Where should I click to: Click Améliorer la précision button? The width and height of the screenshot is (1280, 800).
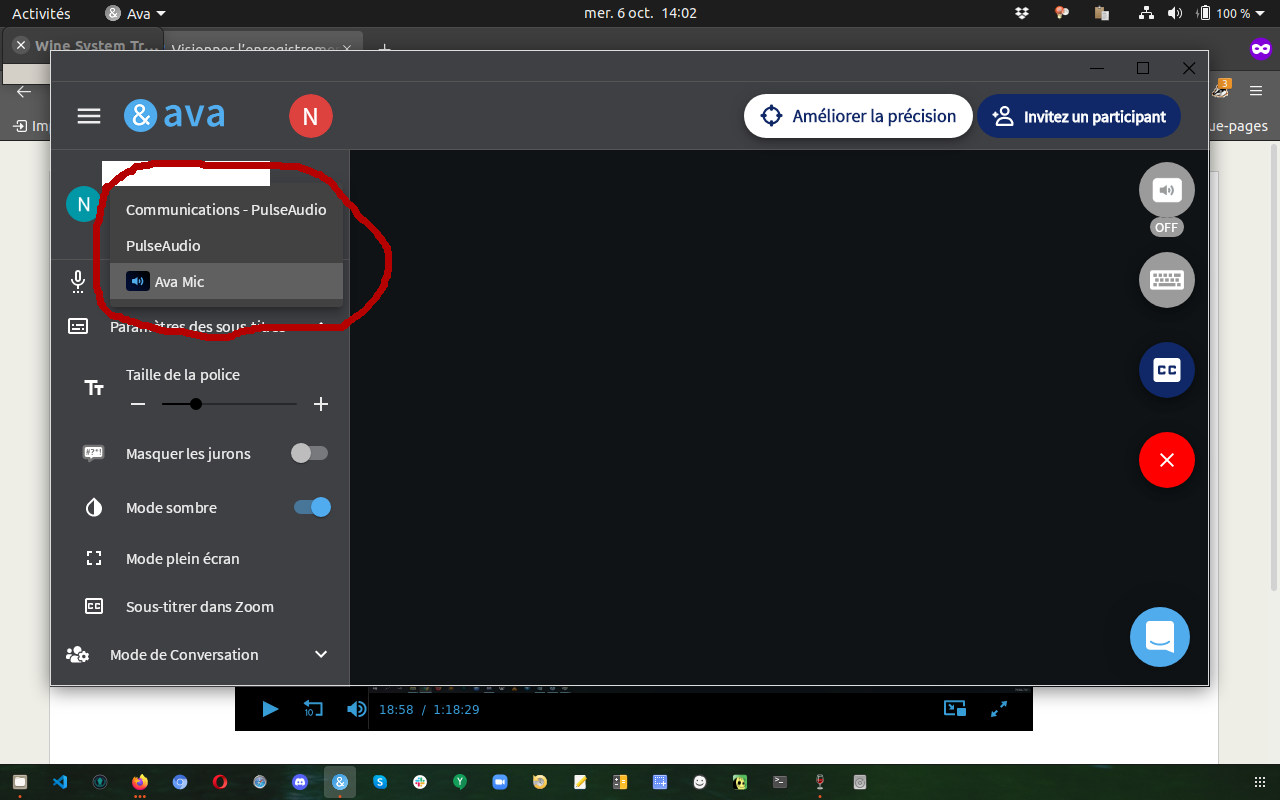(x=858, y=116)
